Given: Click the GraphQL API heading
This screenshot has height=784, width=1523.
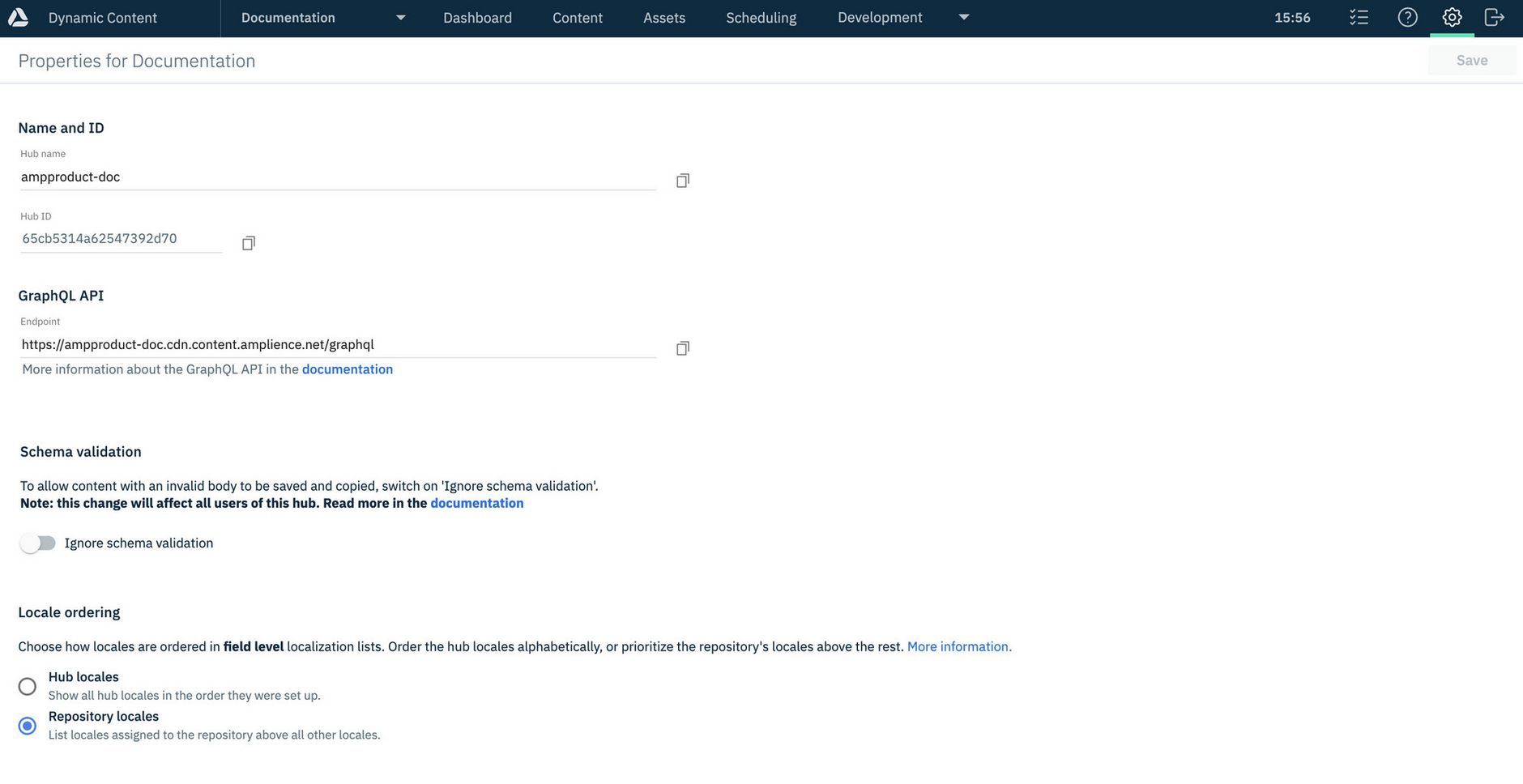Looking at the screenshot, I should click(x=61, y=296).
